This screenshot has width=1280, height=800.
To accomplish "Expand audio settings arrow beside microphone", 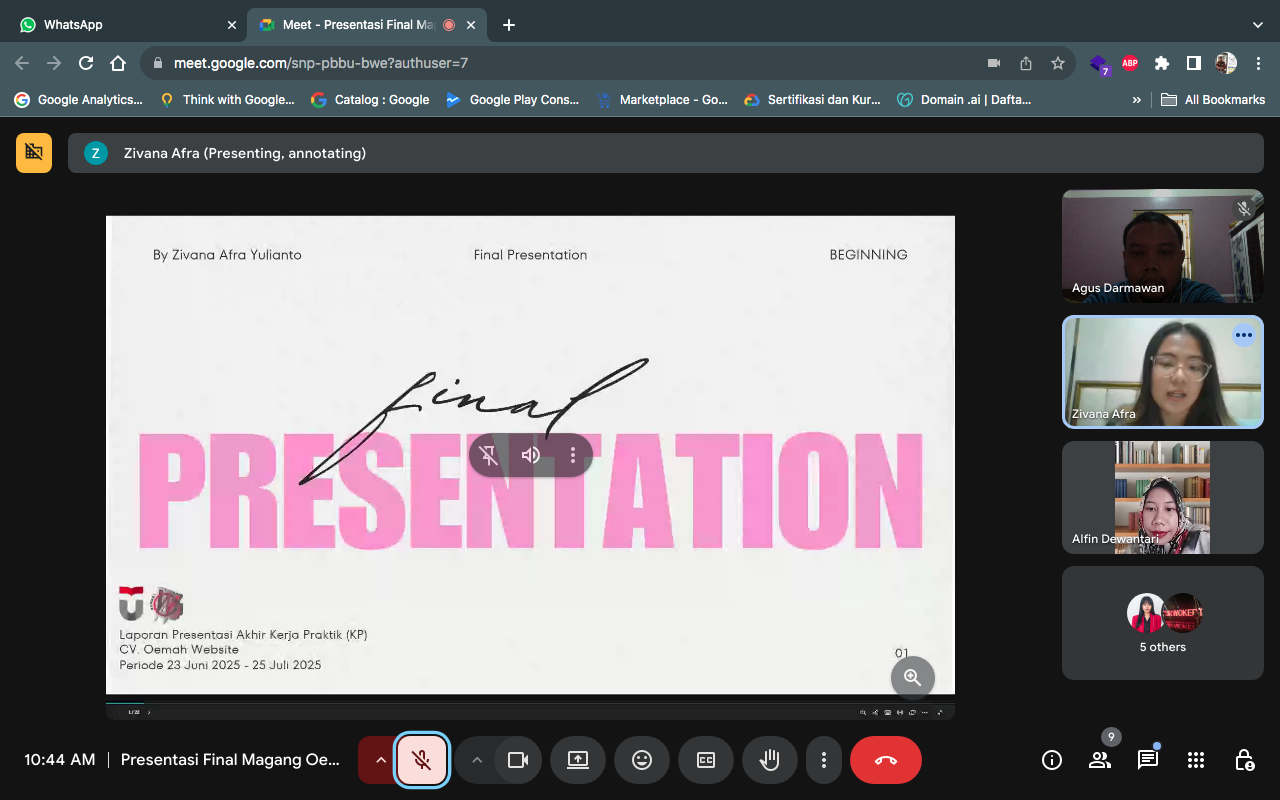I will 380,760.
